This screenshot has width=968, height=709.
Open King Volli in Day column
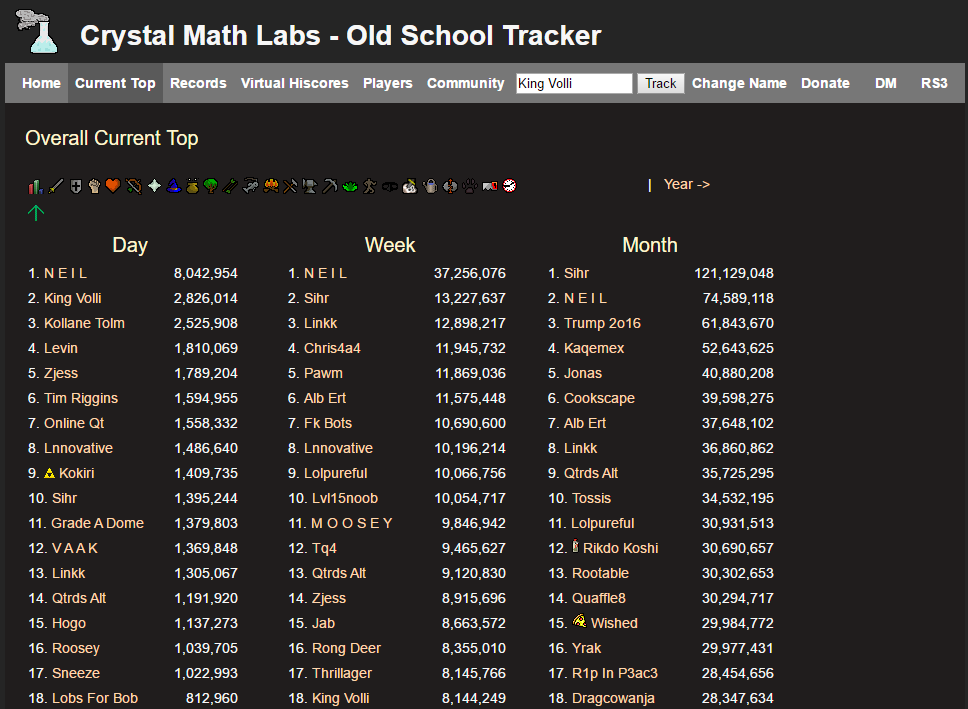73,298
